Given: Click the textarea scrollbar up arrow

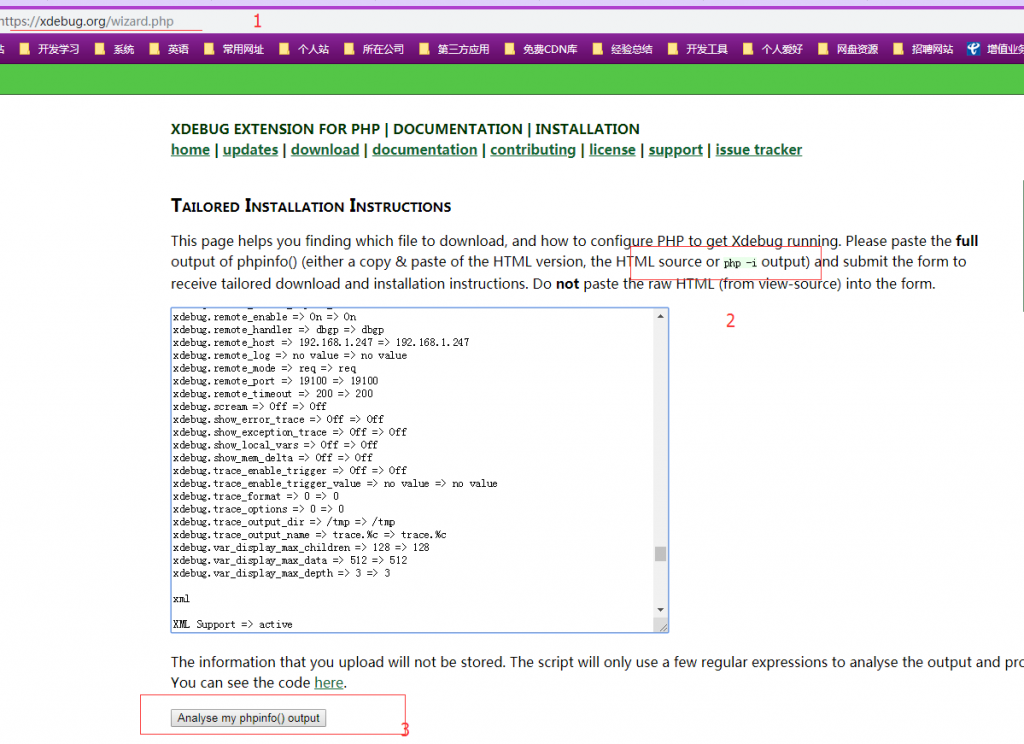Looking at the screenshot, I should click(x=660, y=316).
